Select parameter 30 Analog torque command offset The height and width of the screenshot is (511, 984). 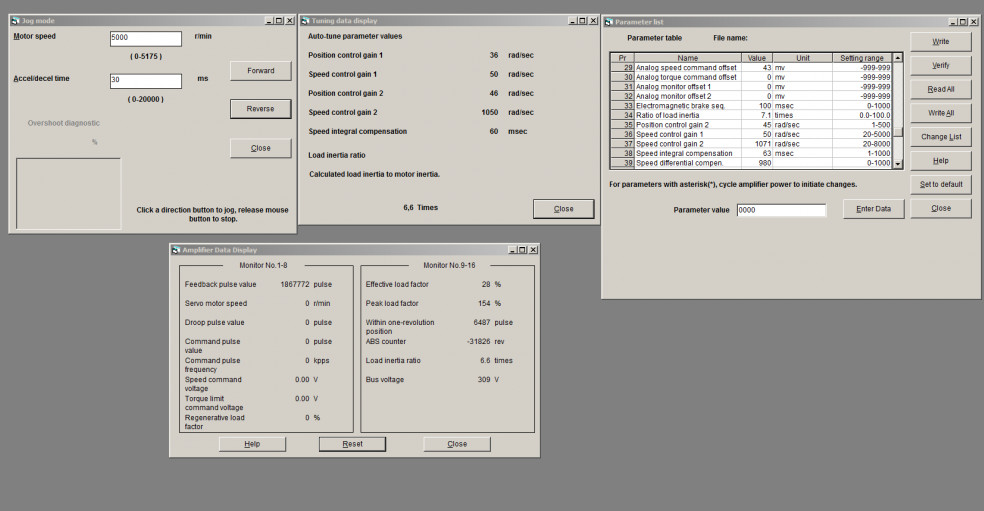pyautogui.click(x=751, y=77)
